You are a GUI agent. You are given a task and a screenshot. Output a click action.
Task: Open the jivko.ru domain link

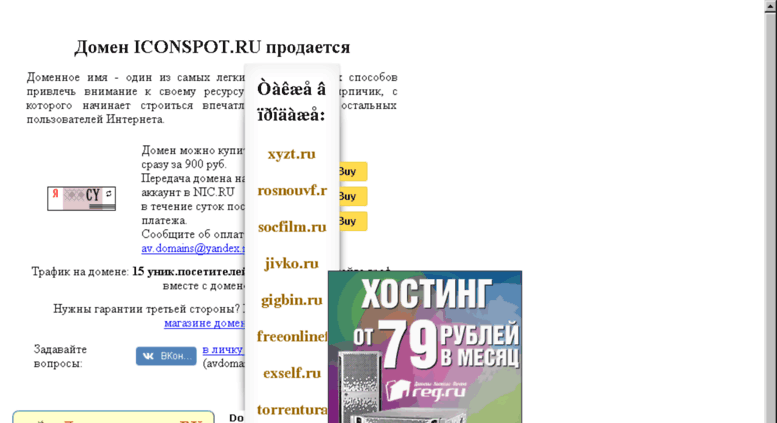[291, 264]
